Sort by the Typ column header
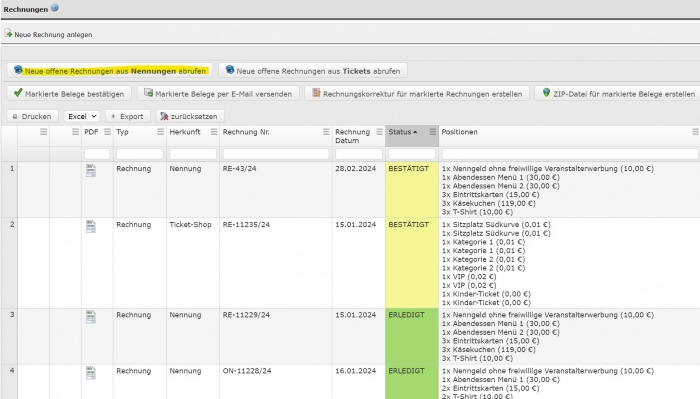The height and width of the screenshot is (399, 700). pyautogui.click(x=122, y=132)
